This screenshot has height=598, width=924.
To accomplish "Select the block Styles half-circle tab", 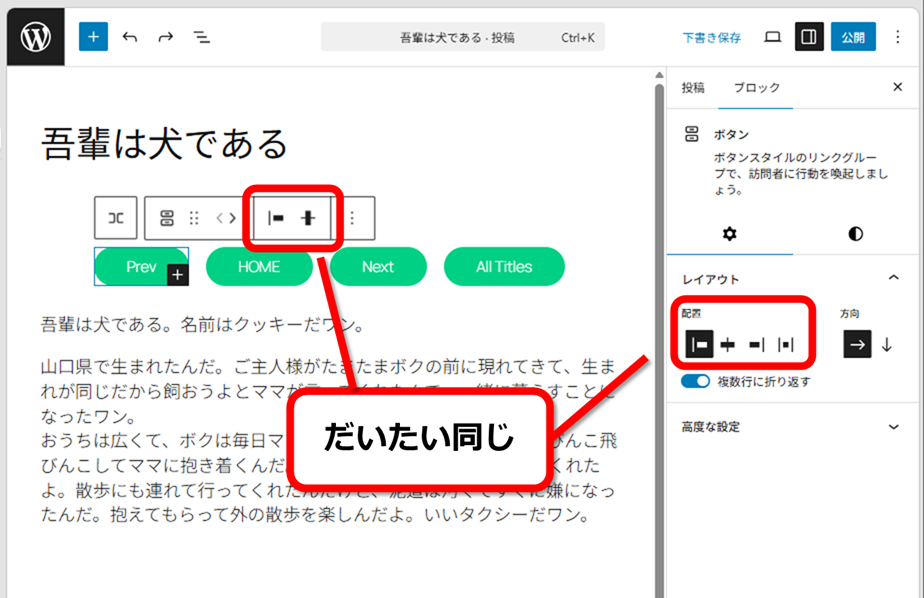I will click(855, 234).
